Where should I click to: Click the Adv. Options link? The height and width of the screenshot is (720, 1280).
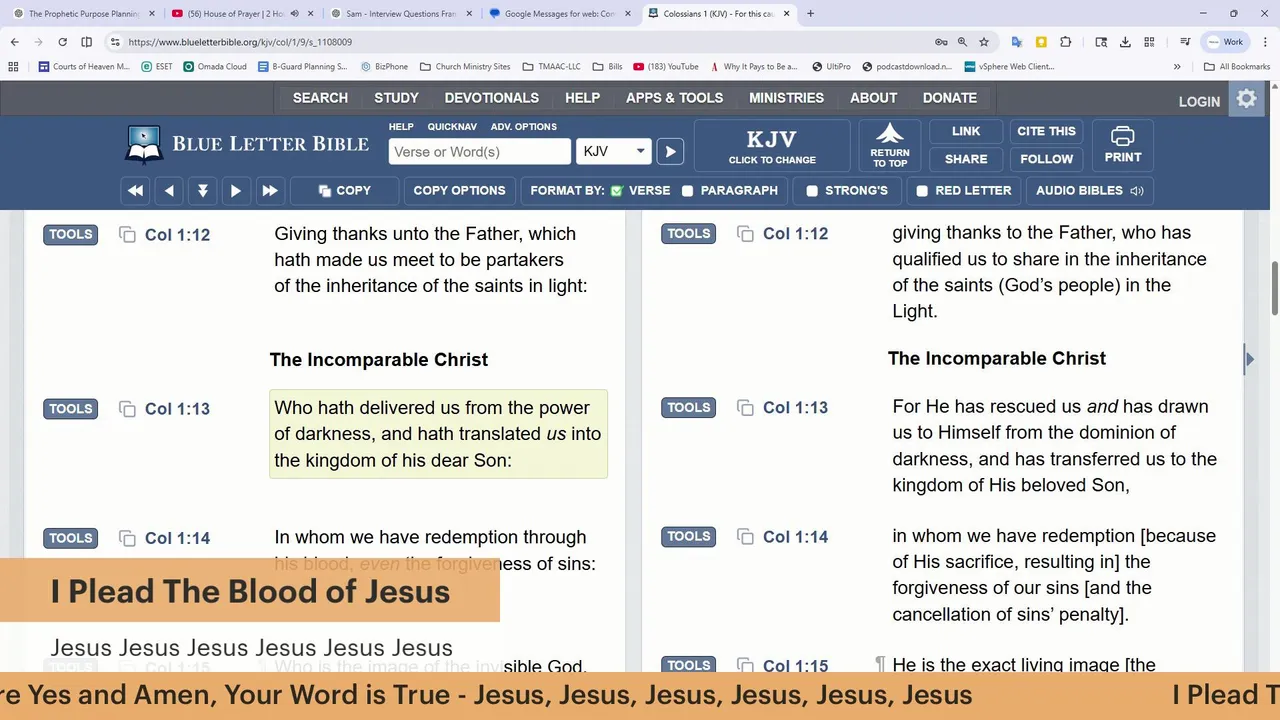tap(524, 127)
